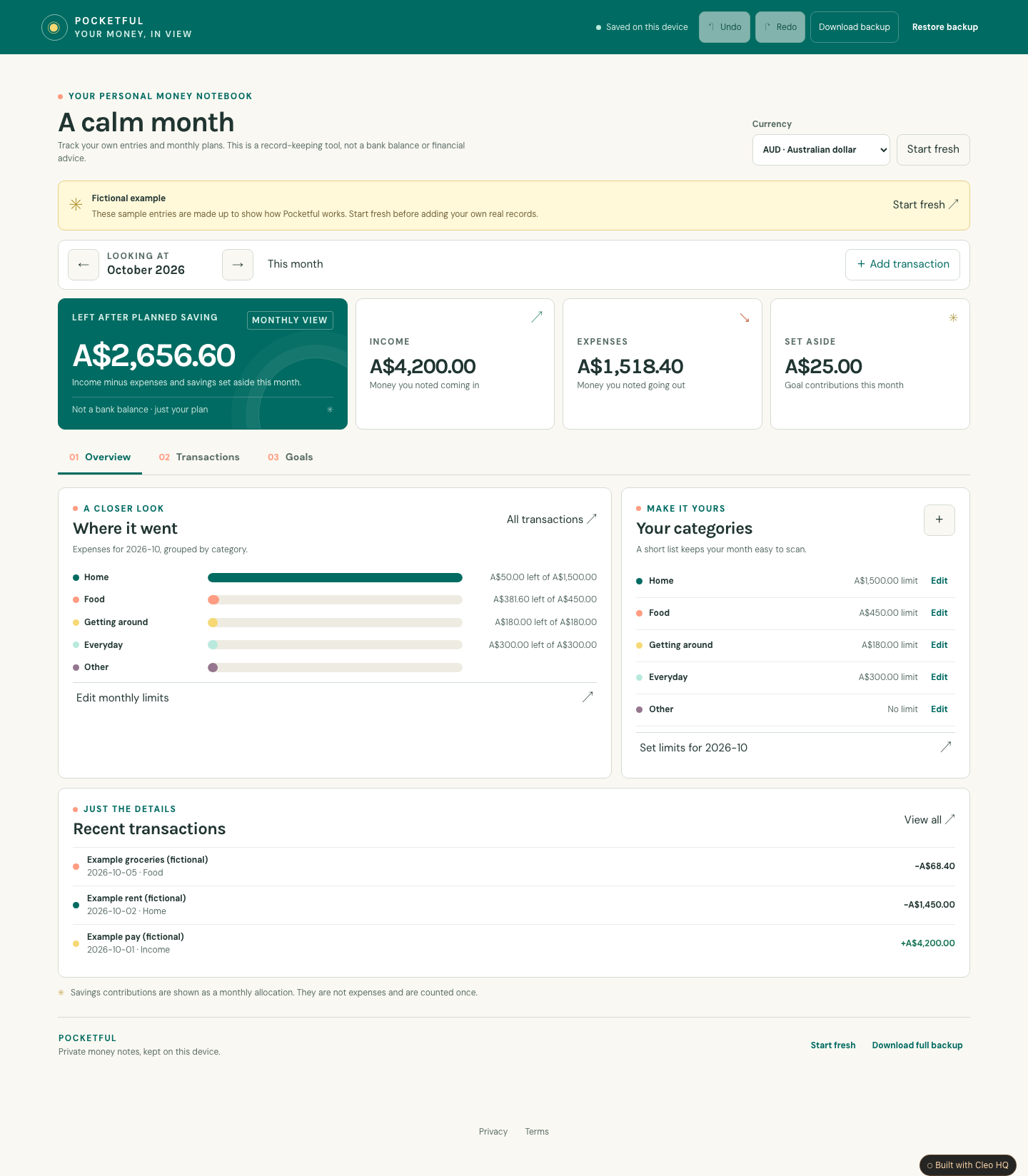Go to previous month with left arrow
Viewport: 1028px width, 1176px height.
84,265
